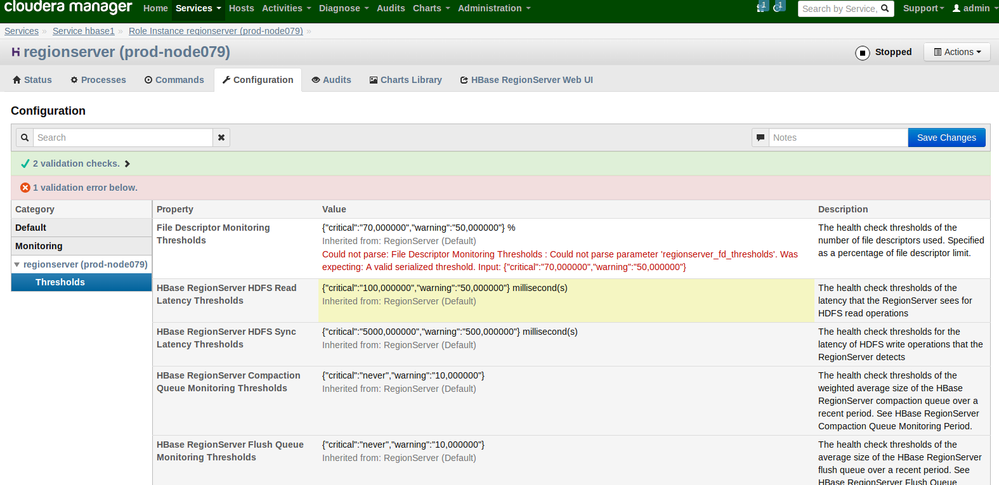Collapse the regionserver (prod-node079) category
999x485 pixels.
(17, 265)
